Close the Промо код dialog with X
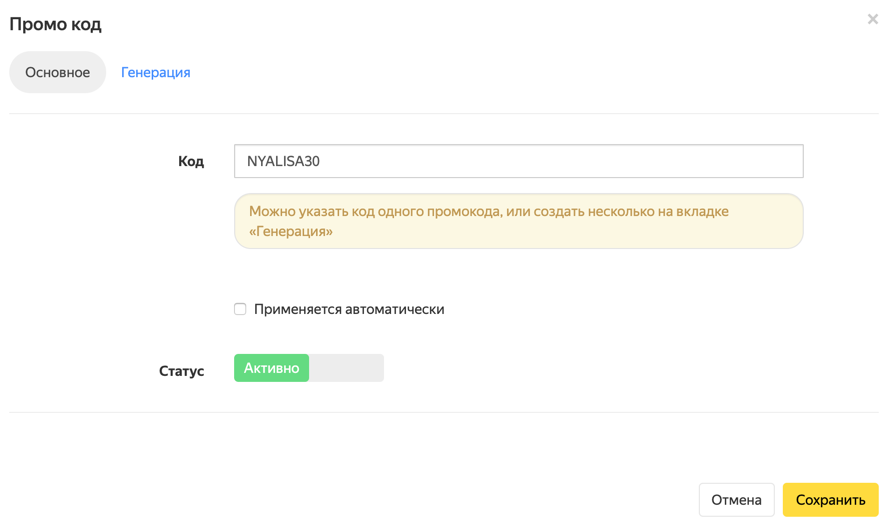 coord(872,19)
